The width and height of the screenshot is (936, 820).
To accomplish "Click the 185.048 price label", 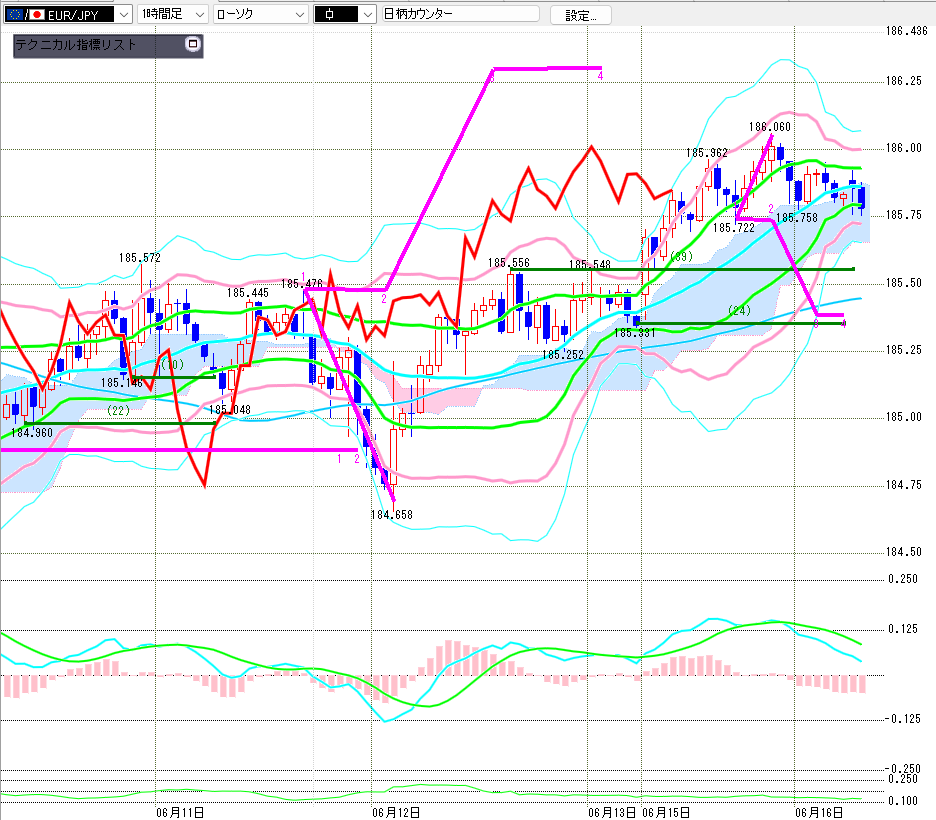I will pyautogui.click(x=230, y=409).
